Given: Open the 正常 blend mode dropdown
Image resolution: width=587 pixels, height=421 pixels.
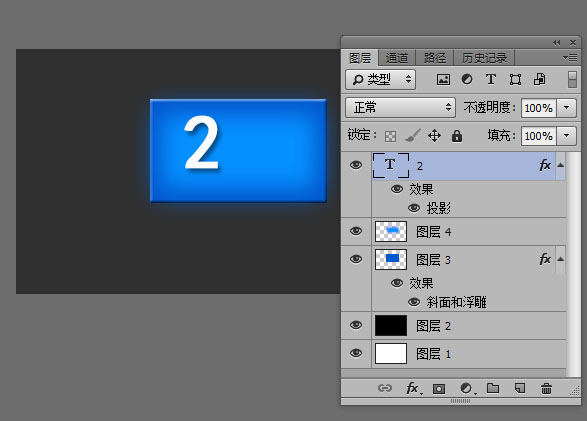Looking at the screenshot, I should (400, 108).
